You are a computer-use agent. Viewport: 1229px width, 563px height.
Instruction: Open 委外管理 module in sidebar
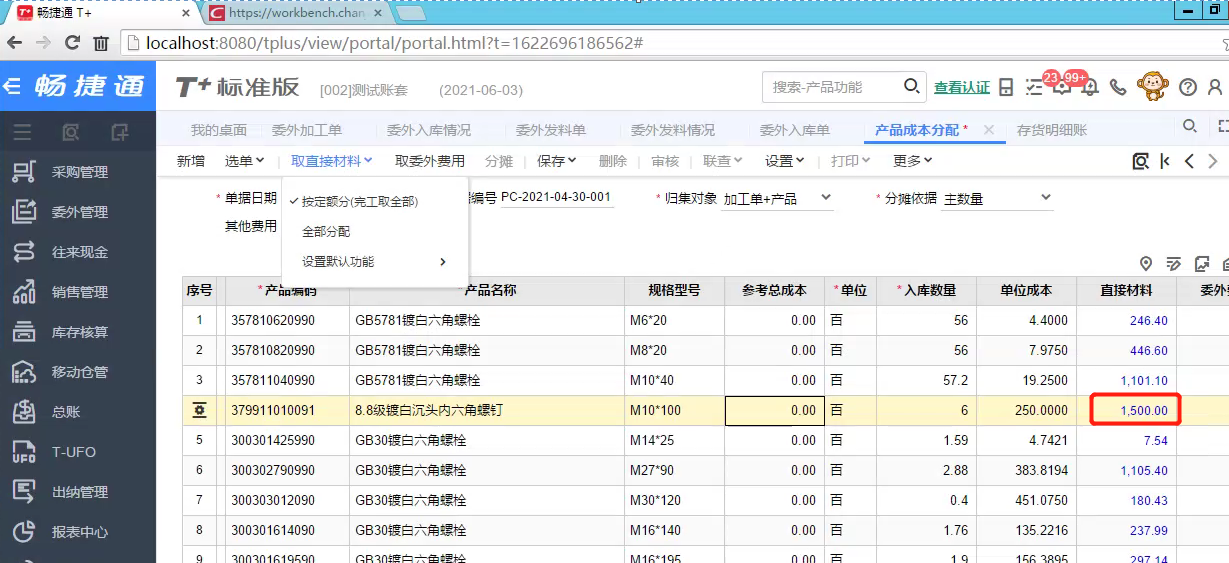click(78, 212)
